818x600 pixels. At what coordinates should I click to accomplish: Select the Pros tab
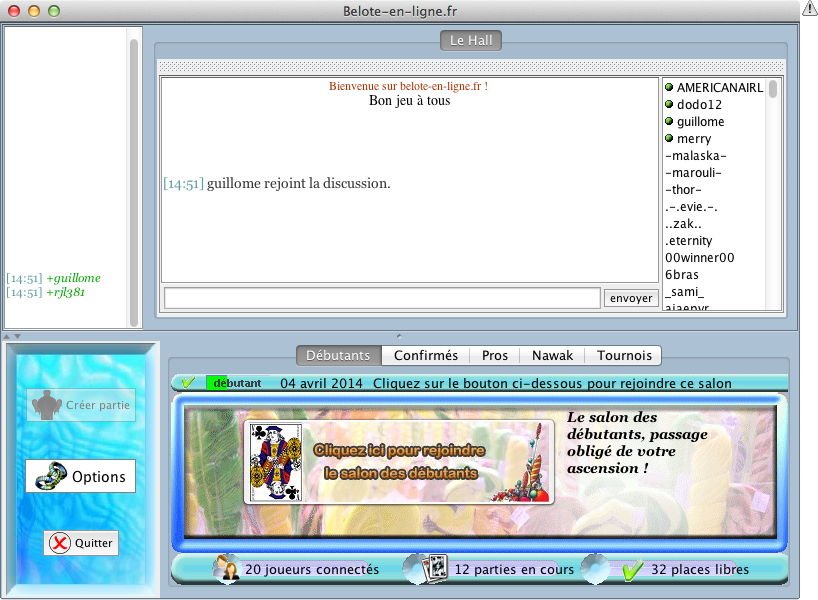tap(495, 355)
